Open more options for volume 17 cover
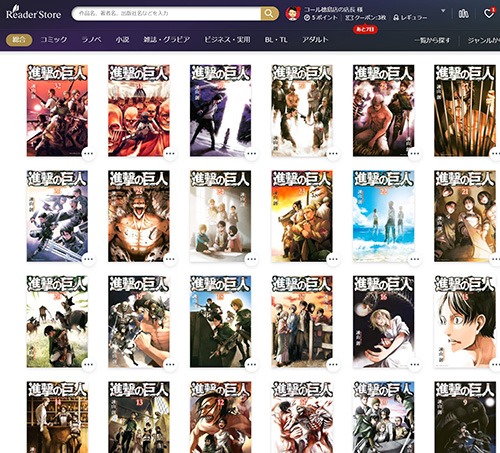 pyautogui.click(x=333, y=364)
